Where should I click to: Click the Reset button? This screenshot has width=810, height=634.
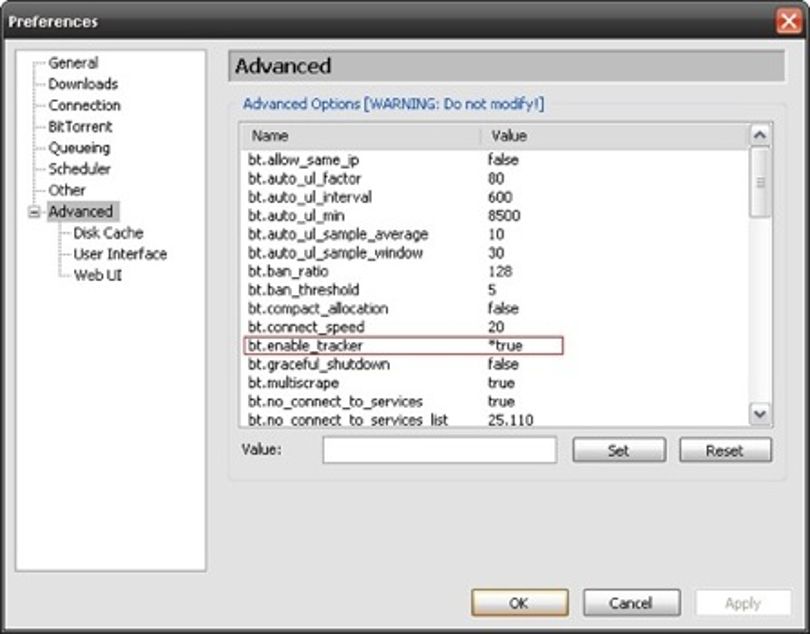pyautogui.click(x=725, y=451)
